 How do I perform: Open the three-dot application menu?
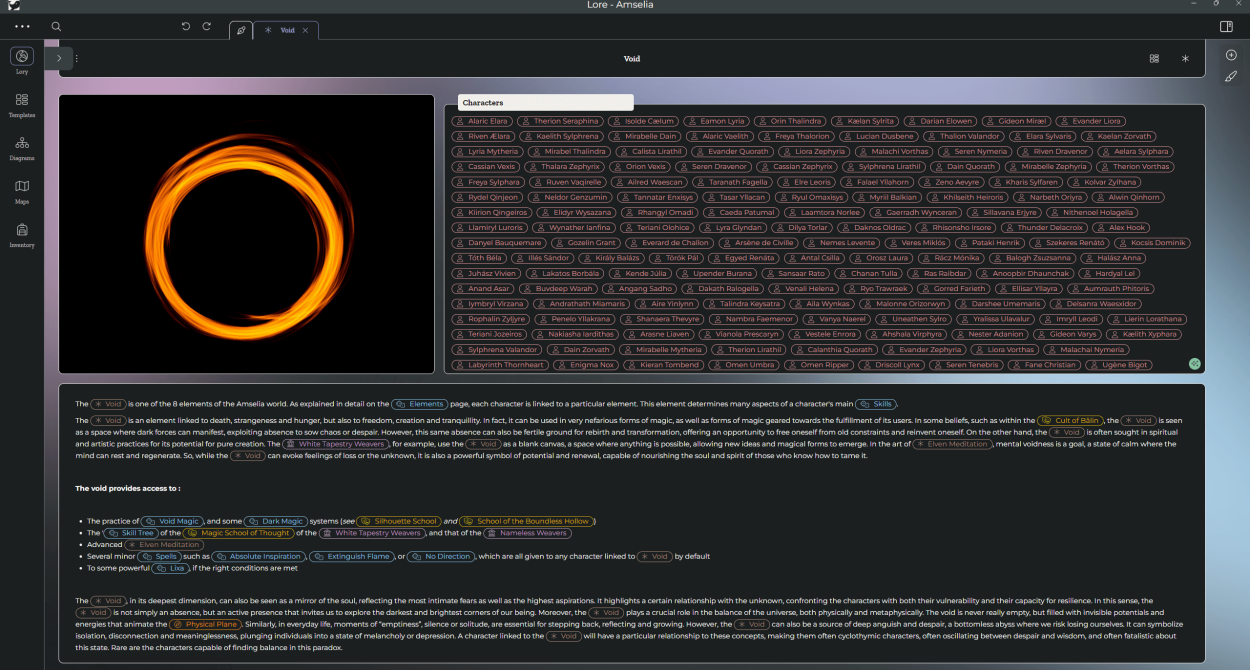(x=22, y=27)
